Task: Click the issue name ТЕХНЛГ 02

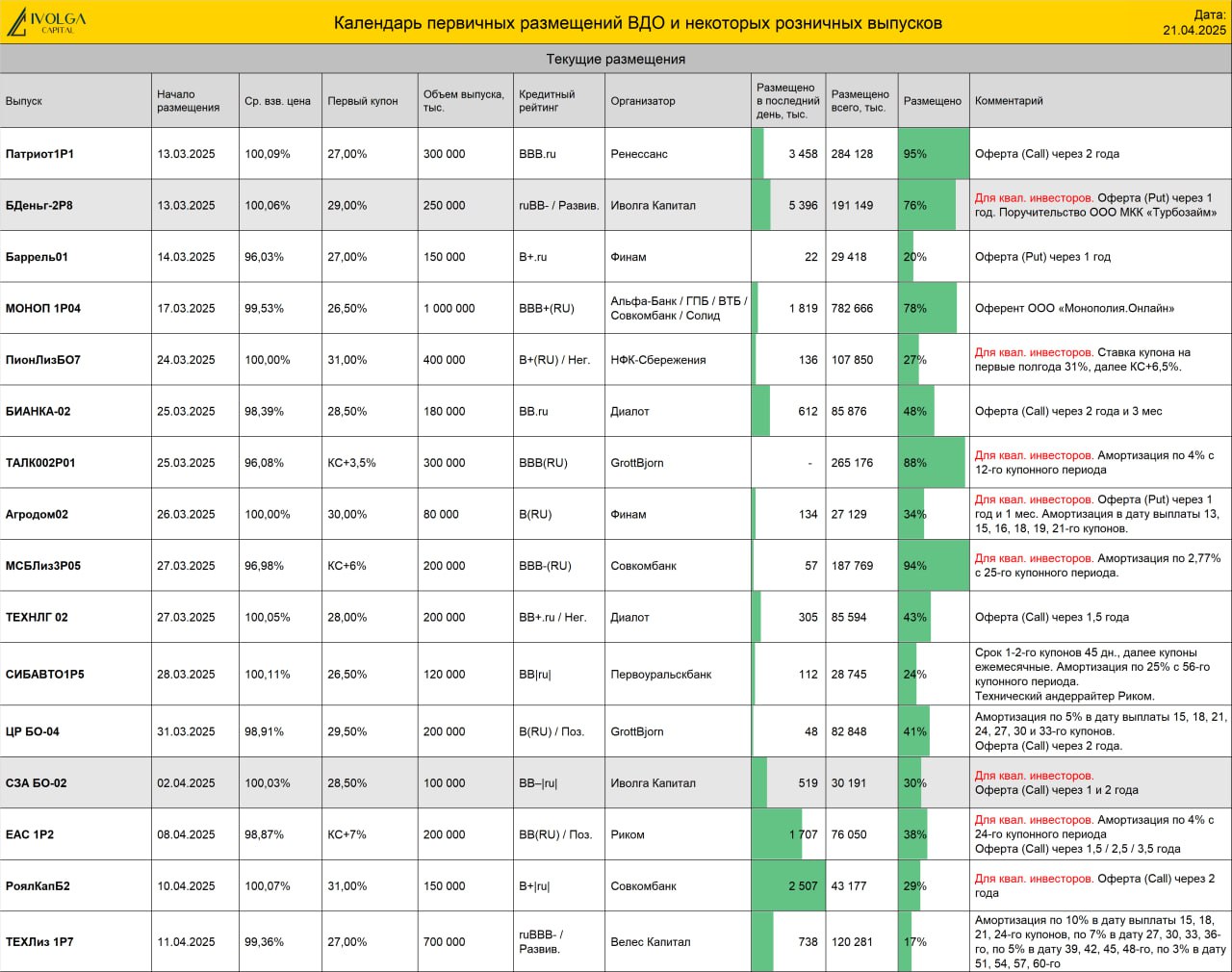Action: point(37,618)
